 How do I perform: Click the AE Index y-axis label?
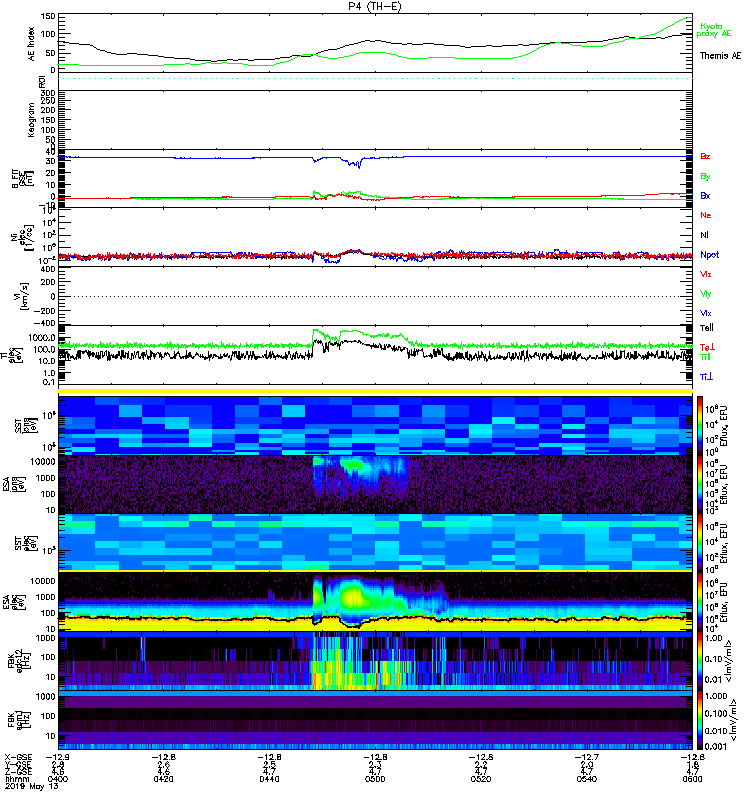click(31, 44)
